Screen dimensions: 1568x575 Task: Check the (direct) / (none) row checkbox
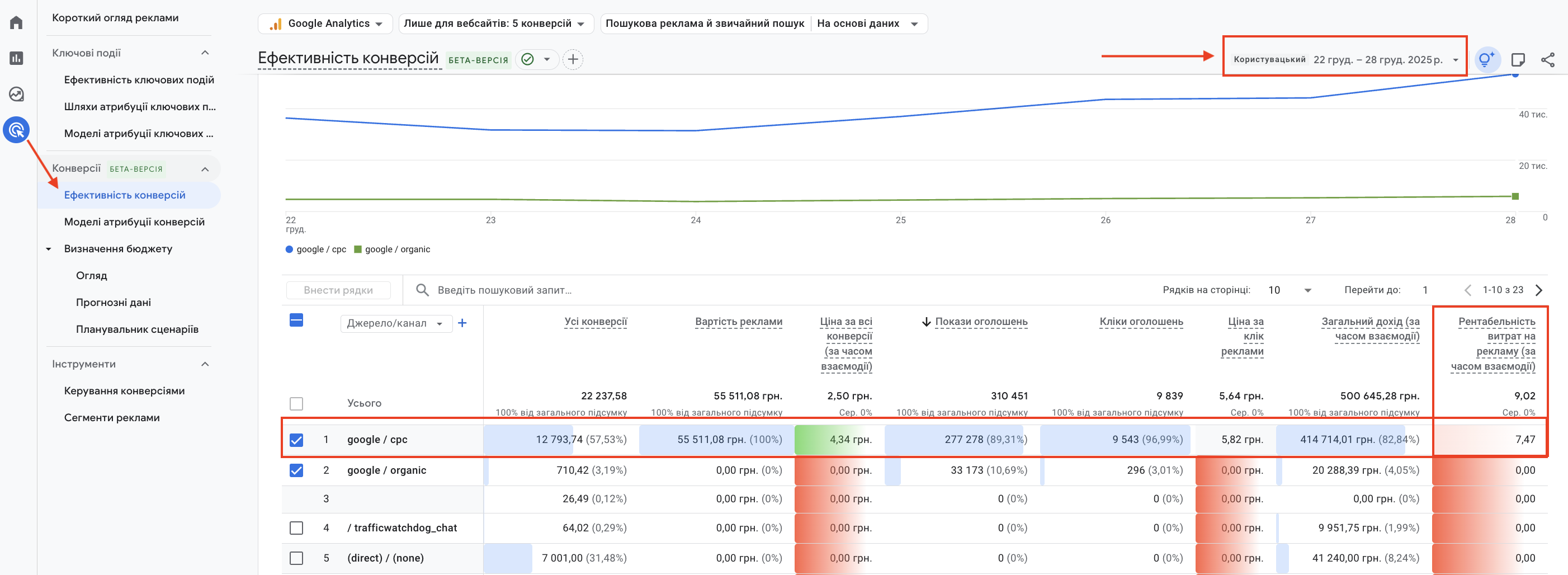[296, 558]
